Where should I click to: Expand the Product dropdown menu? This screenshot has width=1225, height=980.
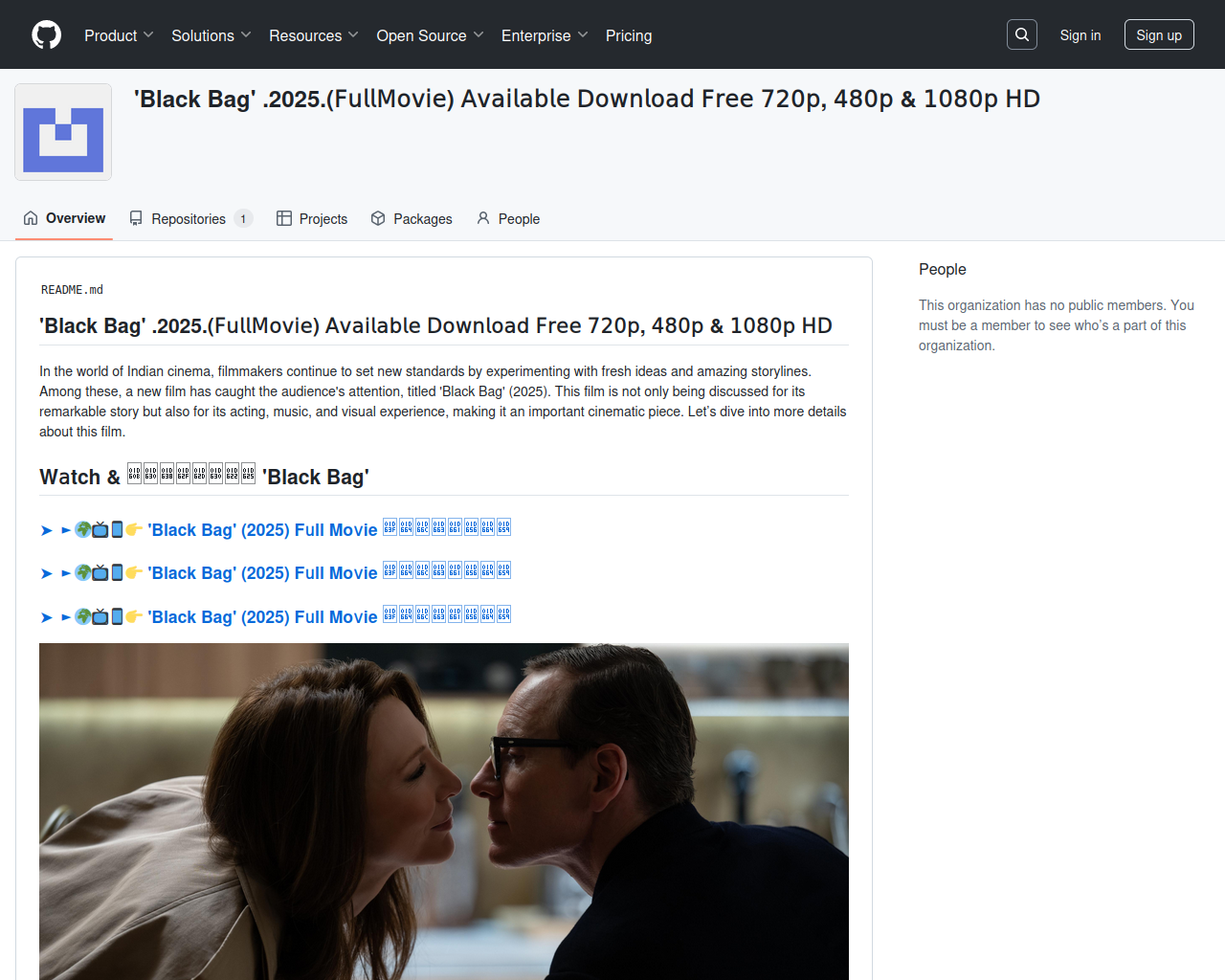pyautogui.click(x=119, y=35)
